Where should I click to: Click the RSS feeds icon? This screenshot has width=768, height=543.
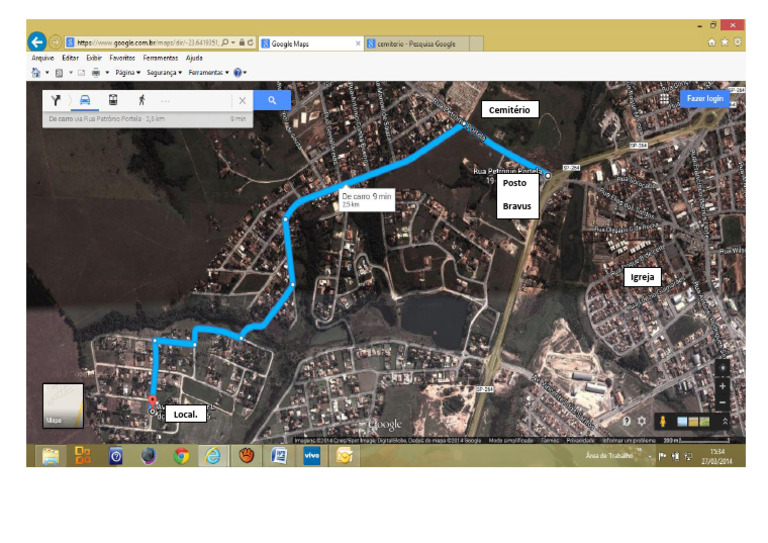click(x=59, y=73)
